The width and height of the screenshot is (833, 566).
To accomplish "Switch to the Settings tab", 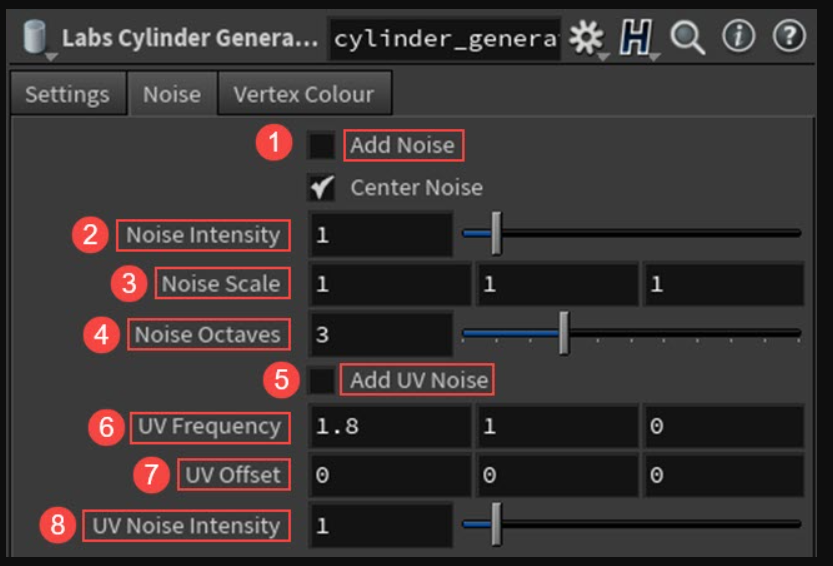I will click(67, 95).
